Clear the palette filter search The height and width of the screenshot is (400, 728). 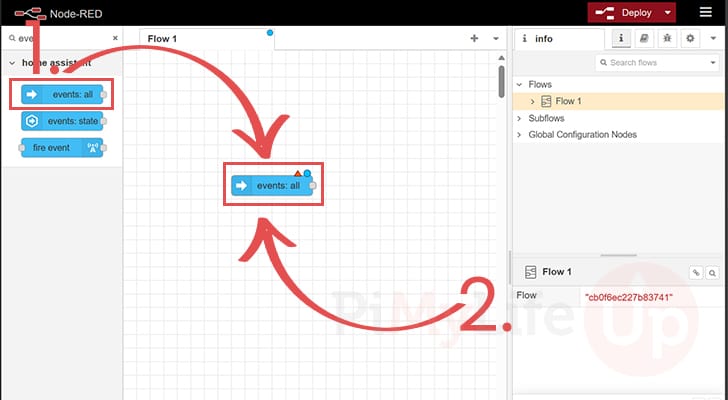(x=115, y=38)
